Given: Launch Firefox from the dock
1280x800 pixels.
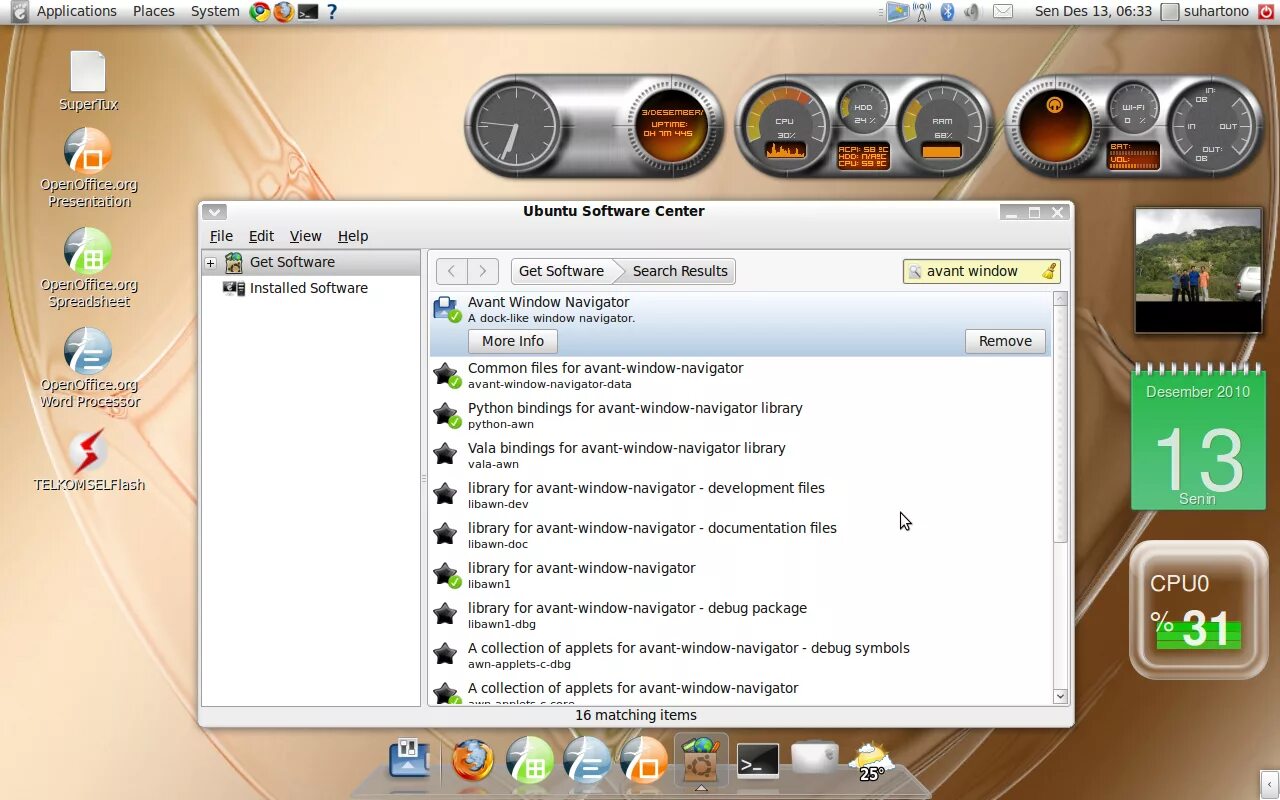Looking at the screenshot, I should pos(473,761).
